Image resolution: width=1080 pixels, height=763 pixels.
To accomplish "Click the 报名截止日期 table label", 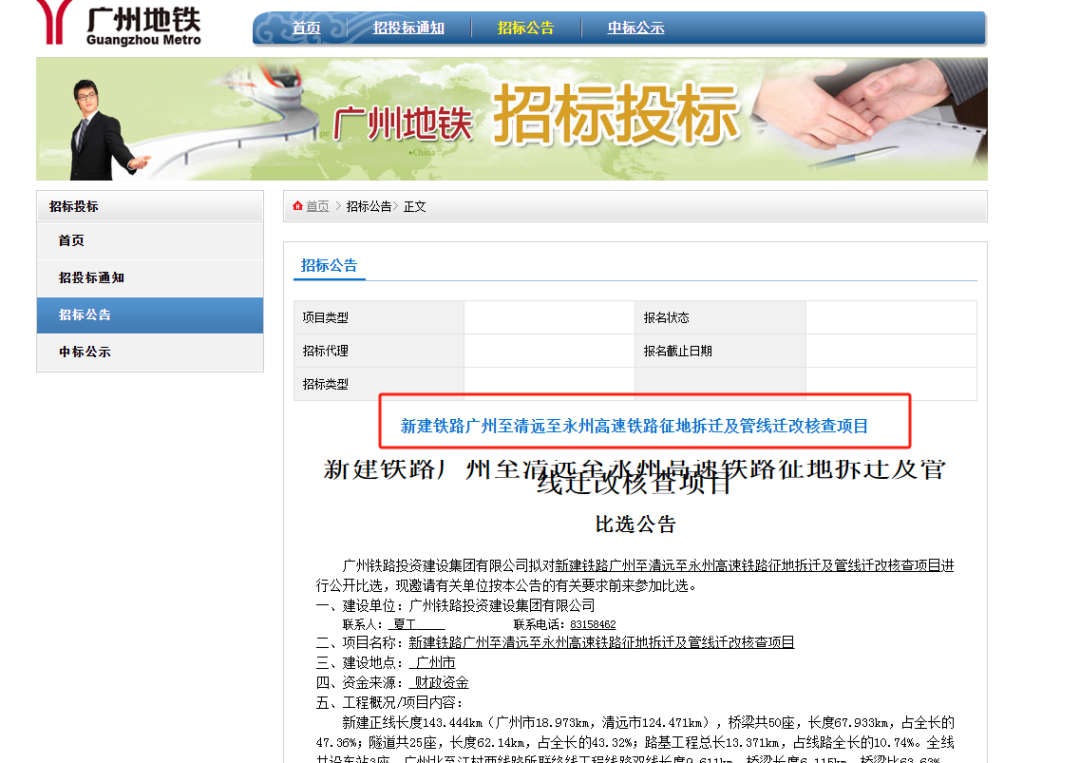I will coord(678,351).
